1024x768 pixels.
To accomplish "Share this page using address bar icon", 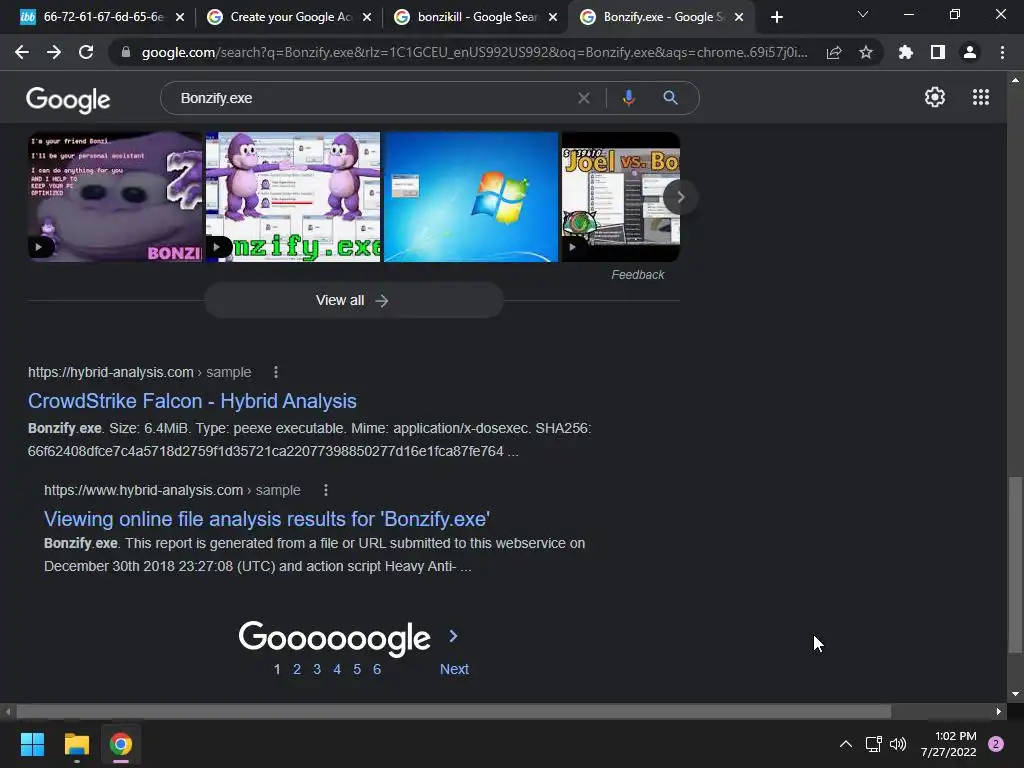I will coord(834,53).
